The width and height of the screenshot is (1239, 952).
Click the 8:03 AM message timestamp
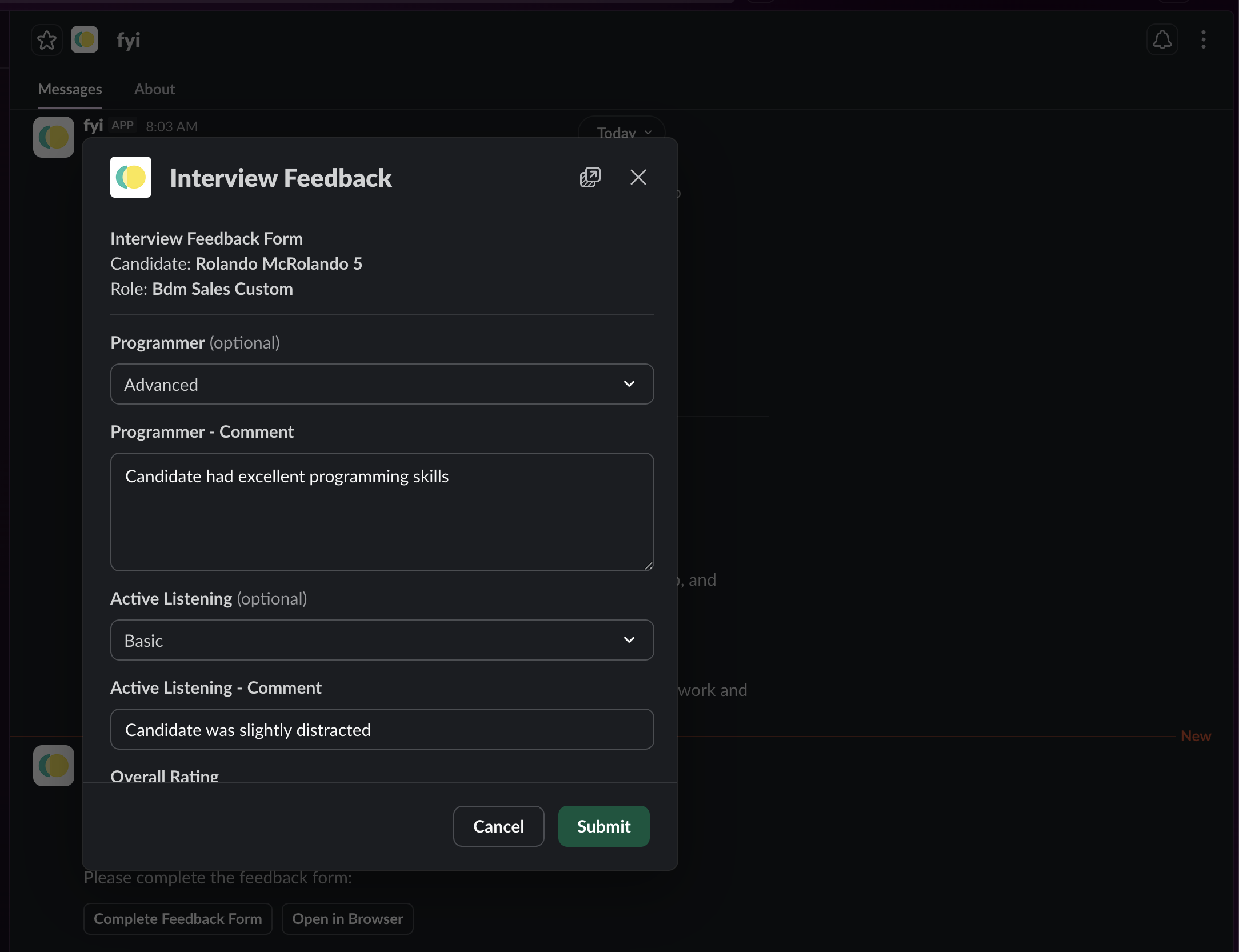(172, 126)
